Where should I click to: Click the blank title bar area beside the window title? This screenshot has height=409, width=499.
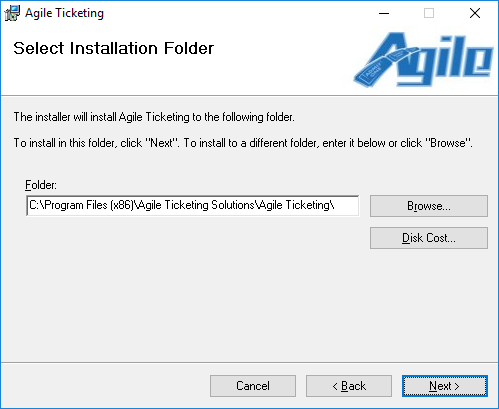tap(233, 13)
